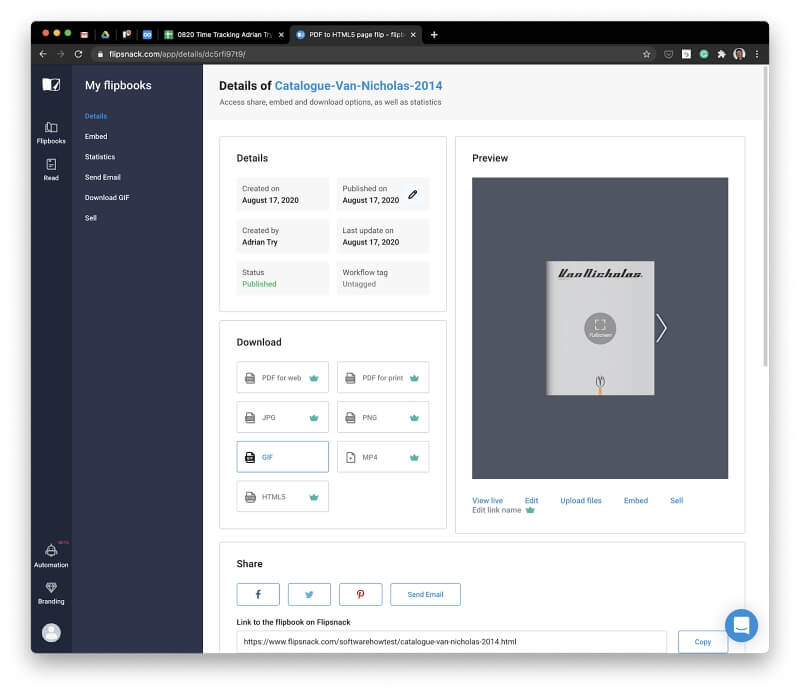The width and height of the screenshot is (800, 694).
Task: Select Statistics in the sidebar menu
Action: [100, 157]
